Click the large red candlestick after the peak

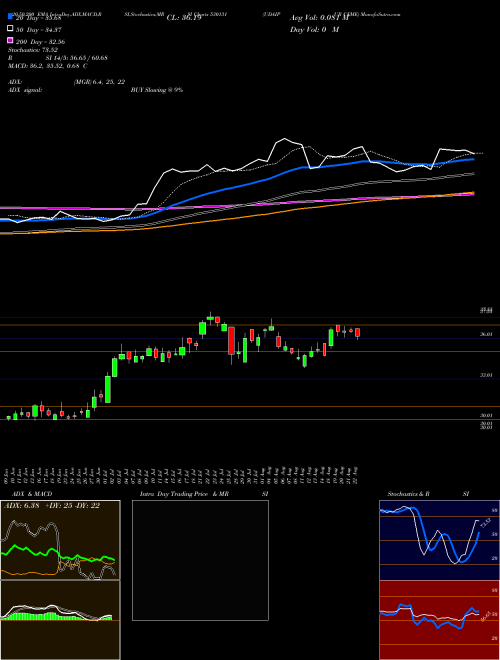pos(231,341)
